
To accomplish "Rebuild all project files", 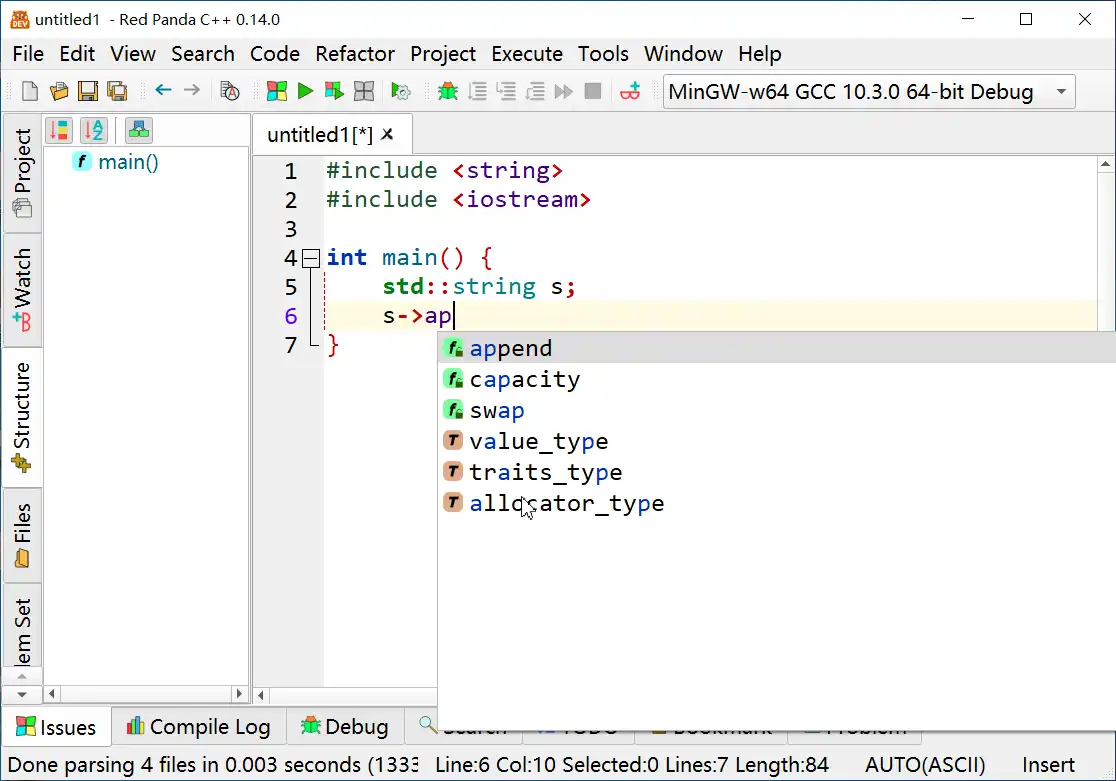I will [365, 90].
